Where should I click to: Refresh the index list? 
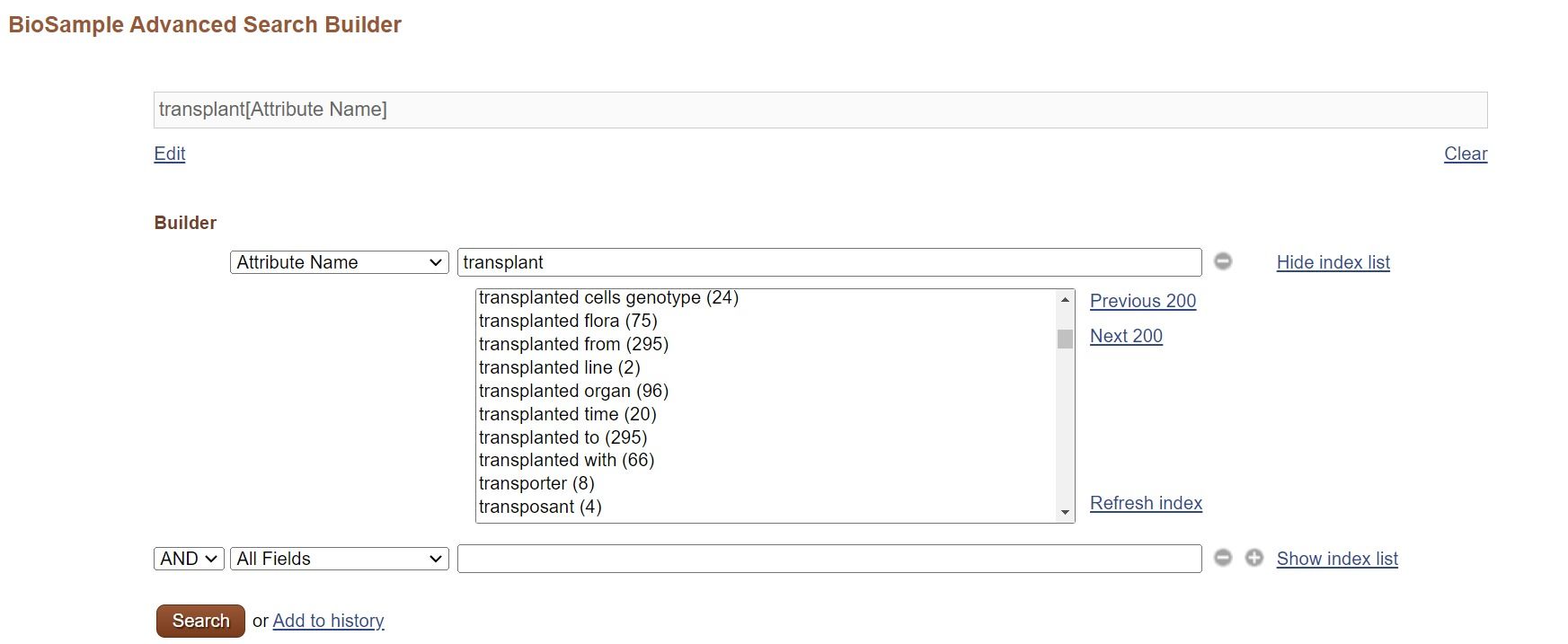1146,503
